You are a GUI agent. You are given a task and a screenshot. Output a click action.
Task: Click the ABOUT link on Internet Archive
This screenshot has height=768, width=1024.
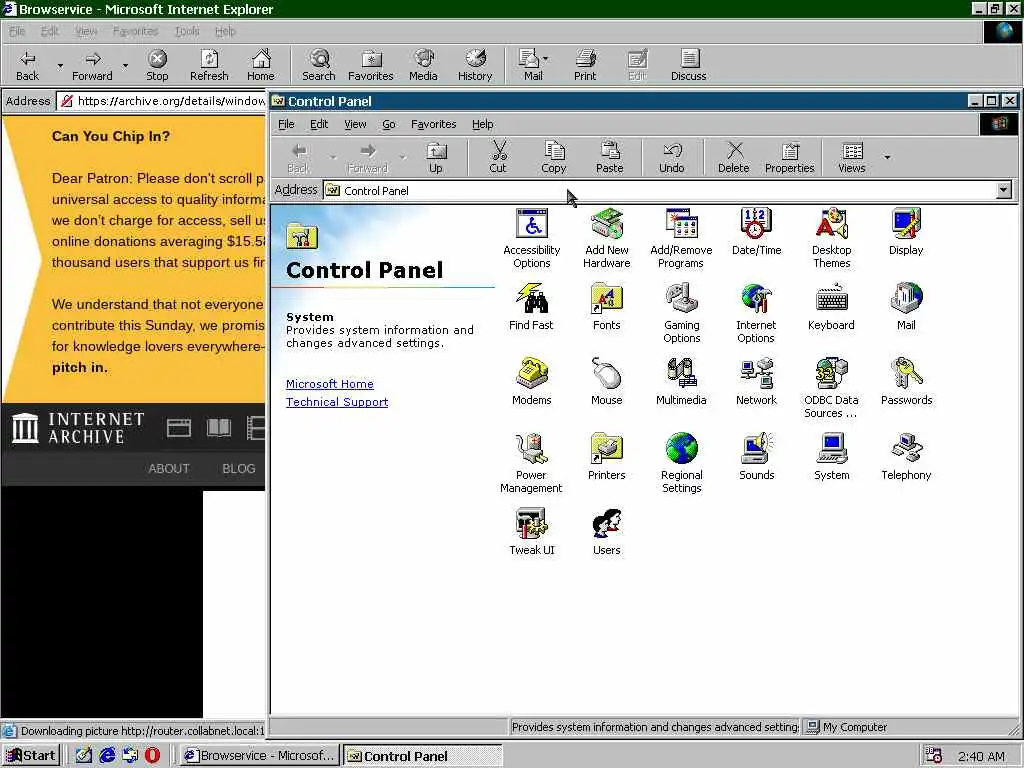coord(168,469)
